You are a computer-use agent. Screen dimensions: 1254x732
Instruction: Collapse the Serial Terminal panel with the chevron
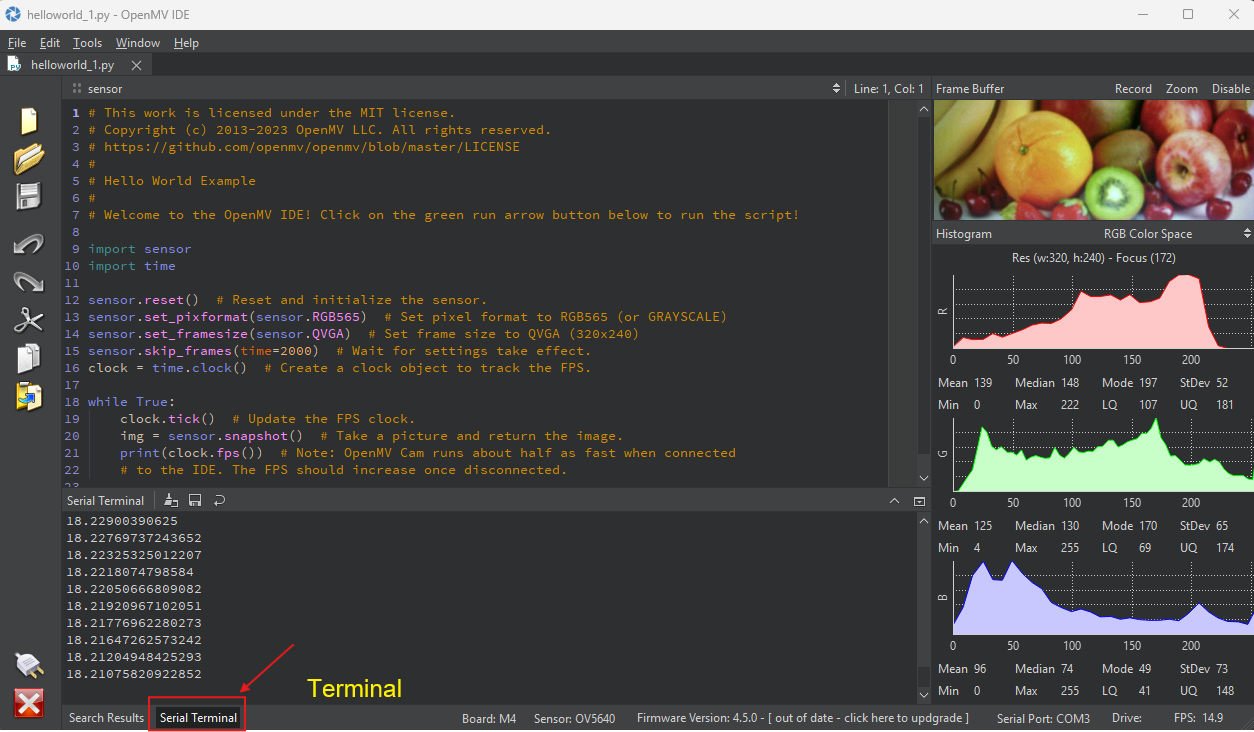point(895,500)
